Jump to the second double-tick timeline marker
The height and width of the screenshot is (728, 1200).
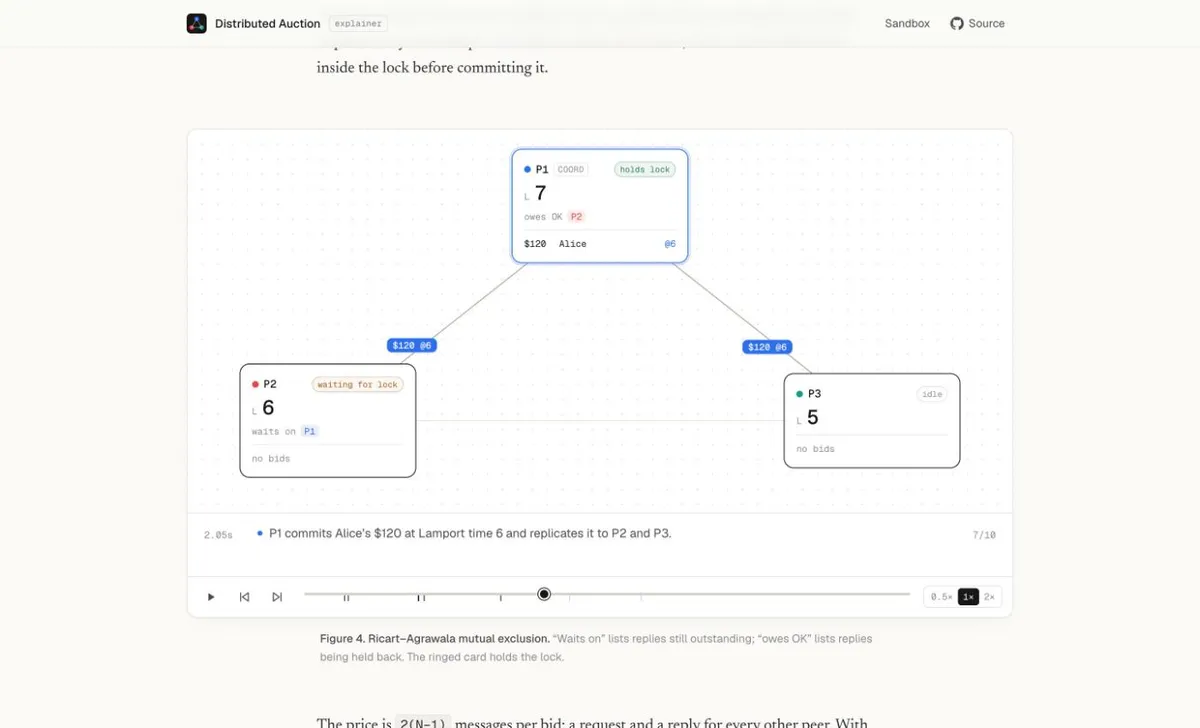[421, 597]
